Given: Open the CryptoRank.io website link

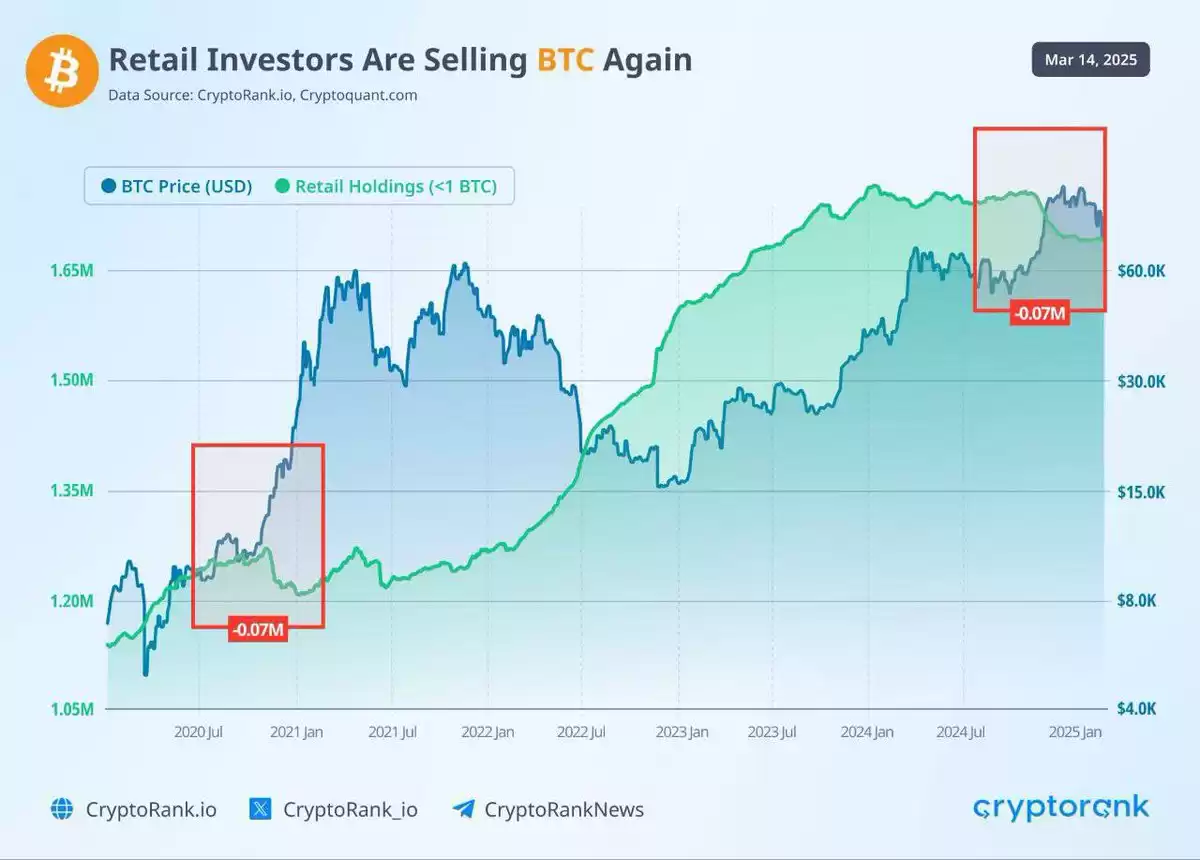Looking at the screenshot, I should 150,809.
